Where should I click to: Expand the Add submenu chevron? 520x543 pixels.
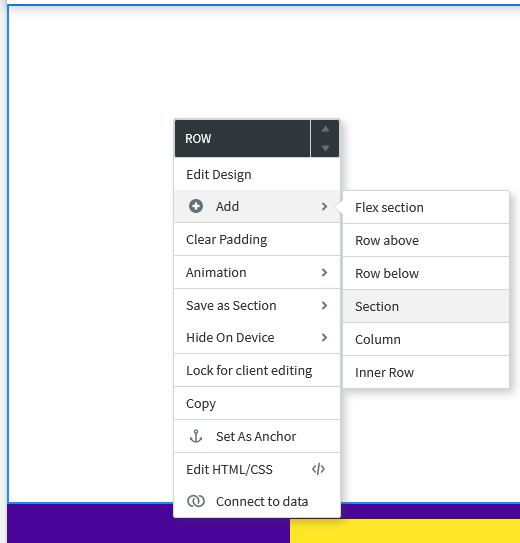[324, 206]
